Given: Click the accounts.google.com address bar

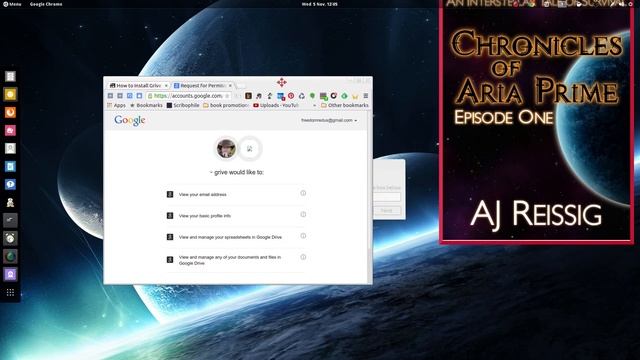Looking at the screenshot, I should pyautogui.click(x=188, y=96).
